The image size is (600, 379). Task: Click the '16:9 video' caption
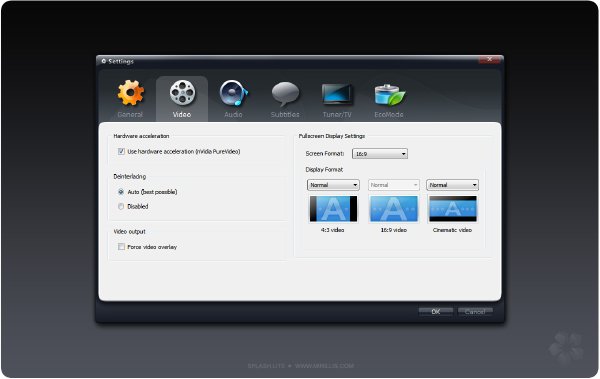(x=394, y=230)
